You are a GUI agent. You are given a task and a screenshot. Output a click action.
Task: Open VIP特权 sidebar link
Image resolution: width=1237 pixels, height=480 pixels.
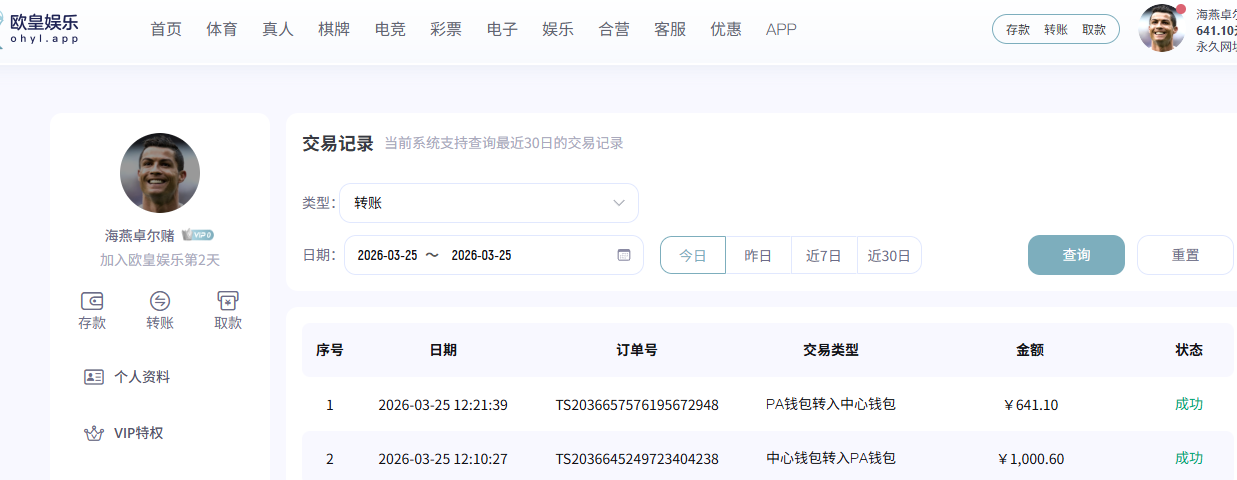pos(138,433)
